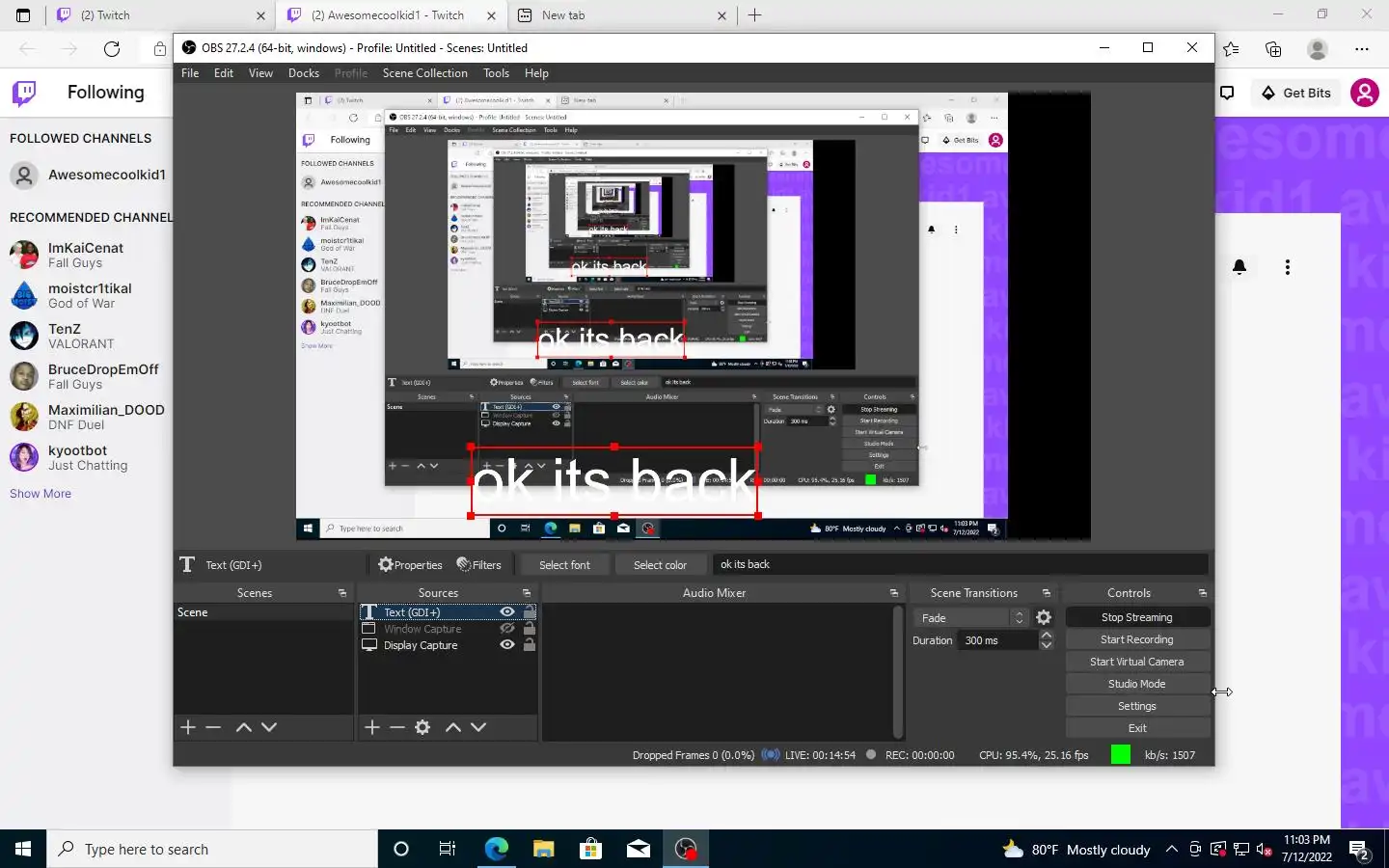Enable Studio Mode
The height and width of the screenshot is (868, 1389).
1137,684
